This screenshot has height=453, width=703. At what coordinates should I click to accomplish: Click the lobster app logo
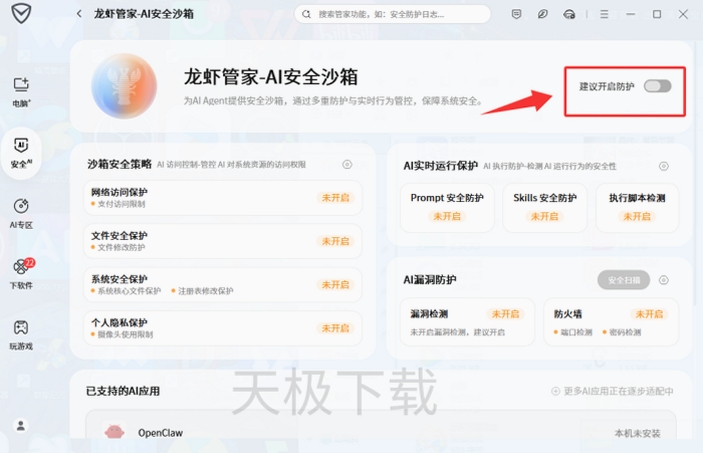[x=124, y=86]
